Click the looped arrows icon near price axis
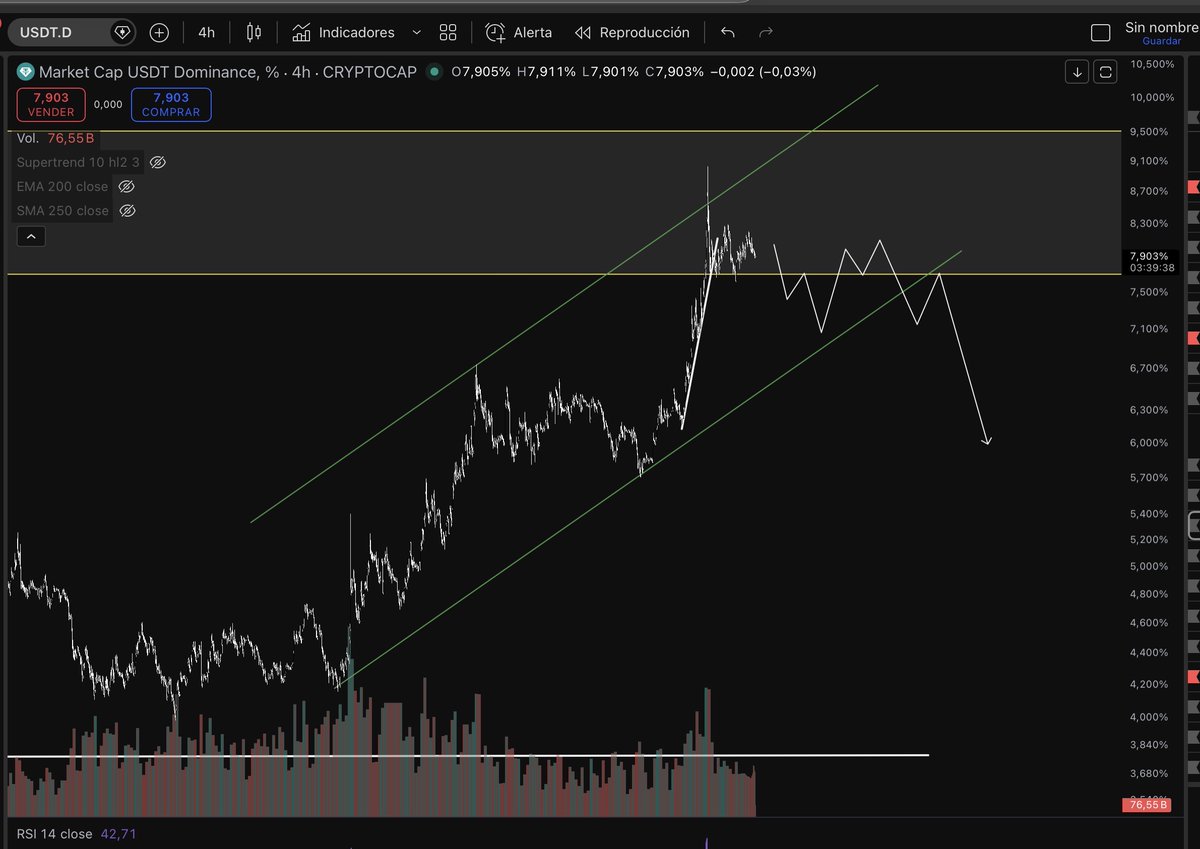1200x849 pixels. [1105, 71]
